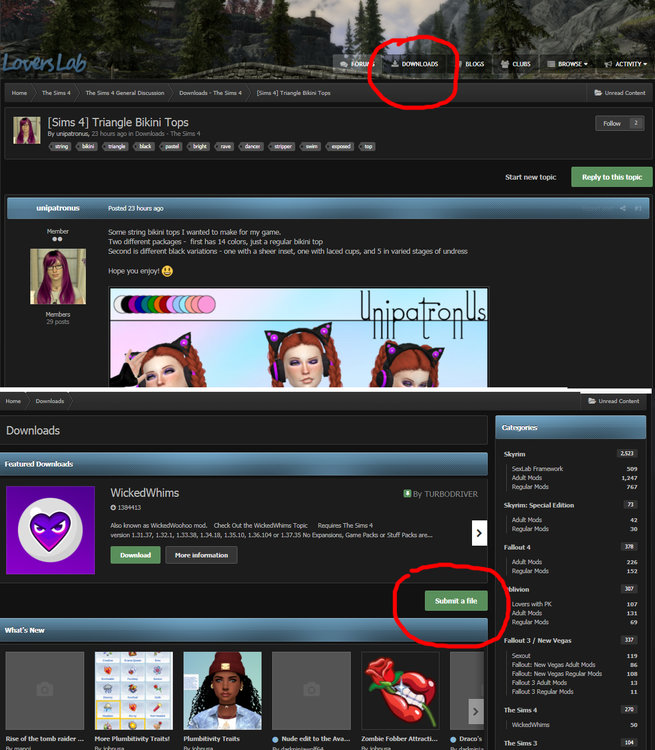The image size is (655, 750).
Task: Click the green Download button for WickedWhims
Action: 135,555
